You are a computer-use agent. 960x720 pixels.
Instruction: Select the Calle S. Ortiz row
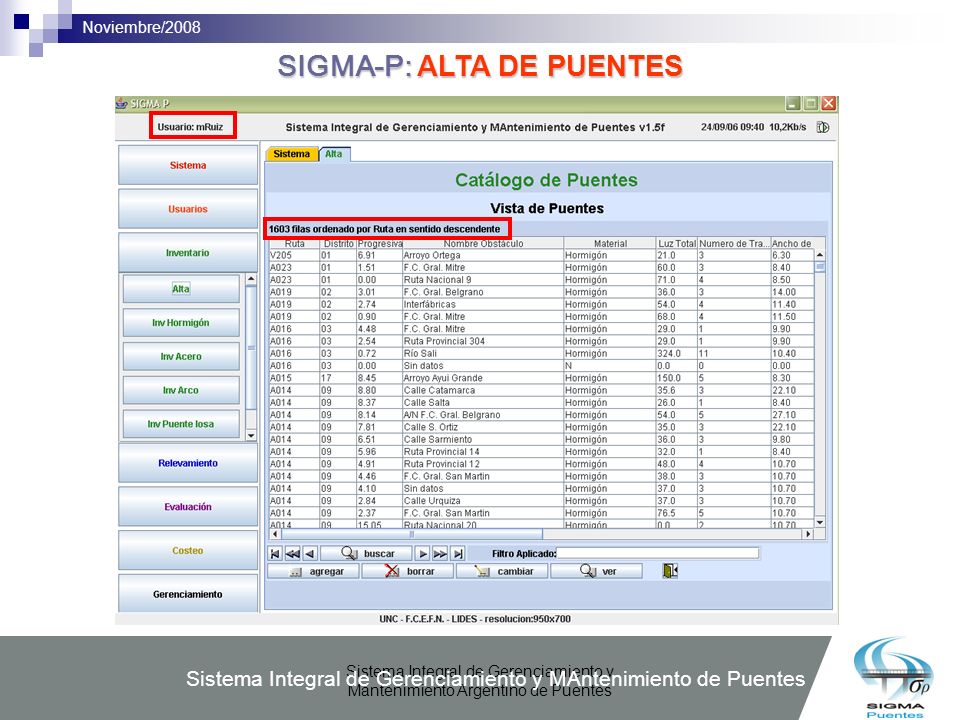[x=542, y=427]
